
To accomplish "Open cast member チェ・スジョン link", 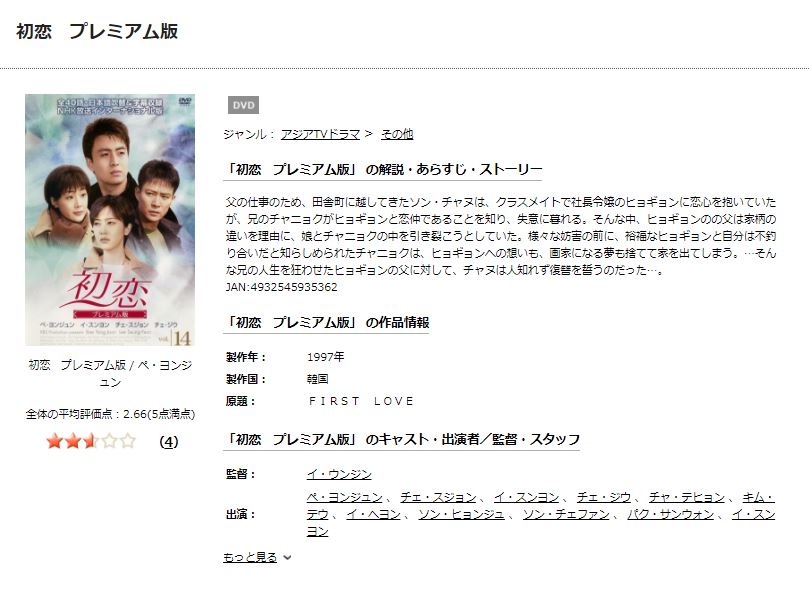I will tap(438, 497).
